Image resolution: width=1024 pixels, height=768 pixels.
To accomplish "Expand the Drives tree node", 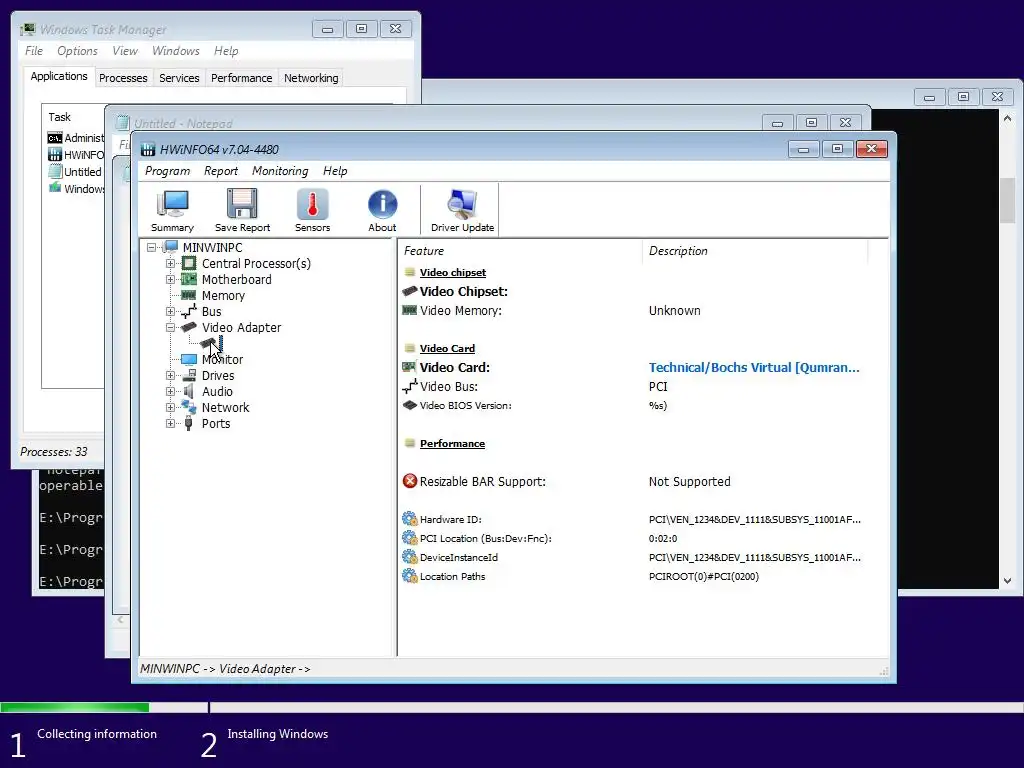I will [170, 376].
